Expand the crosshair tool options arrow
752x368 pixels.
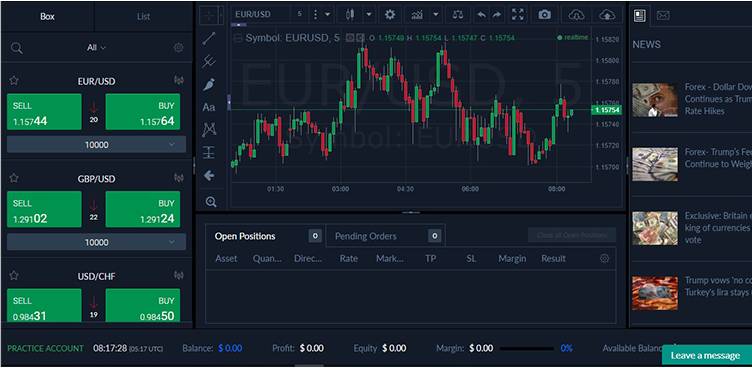click(221, 15)
